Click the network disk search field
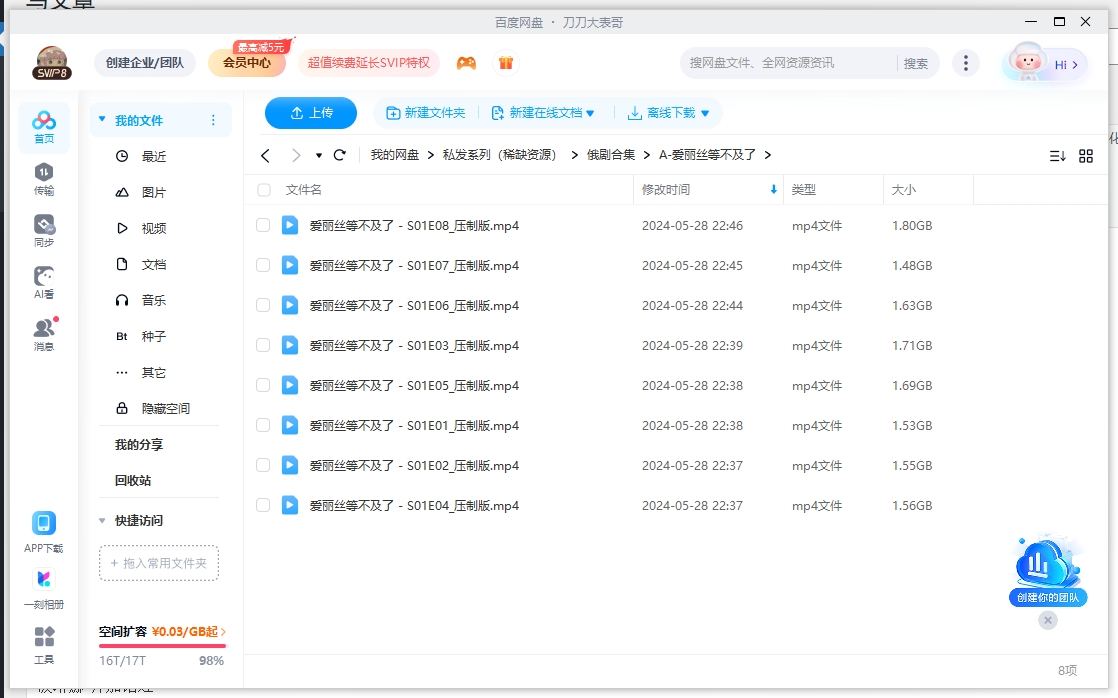The width and height of the screenshot is (1118, 698). (790, 61)
